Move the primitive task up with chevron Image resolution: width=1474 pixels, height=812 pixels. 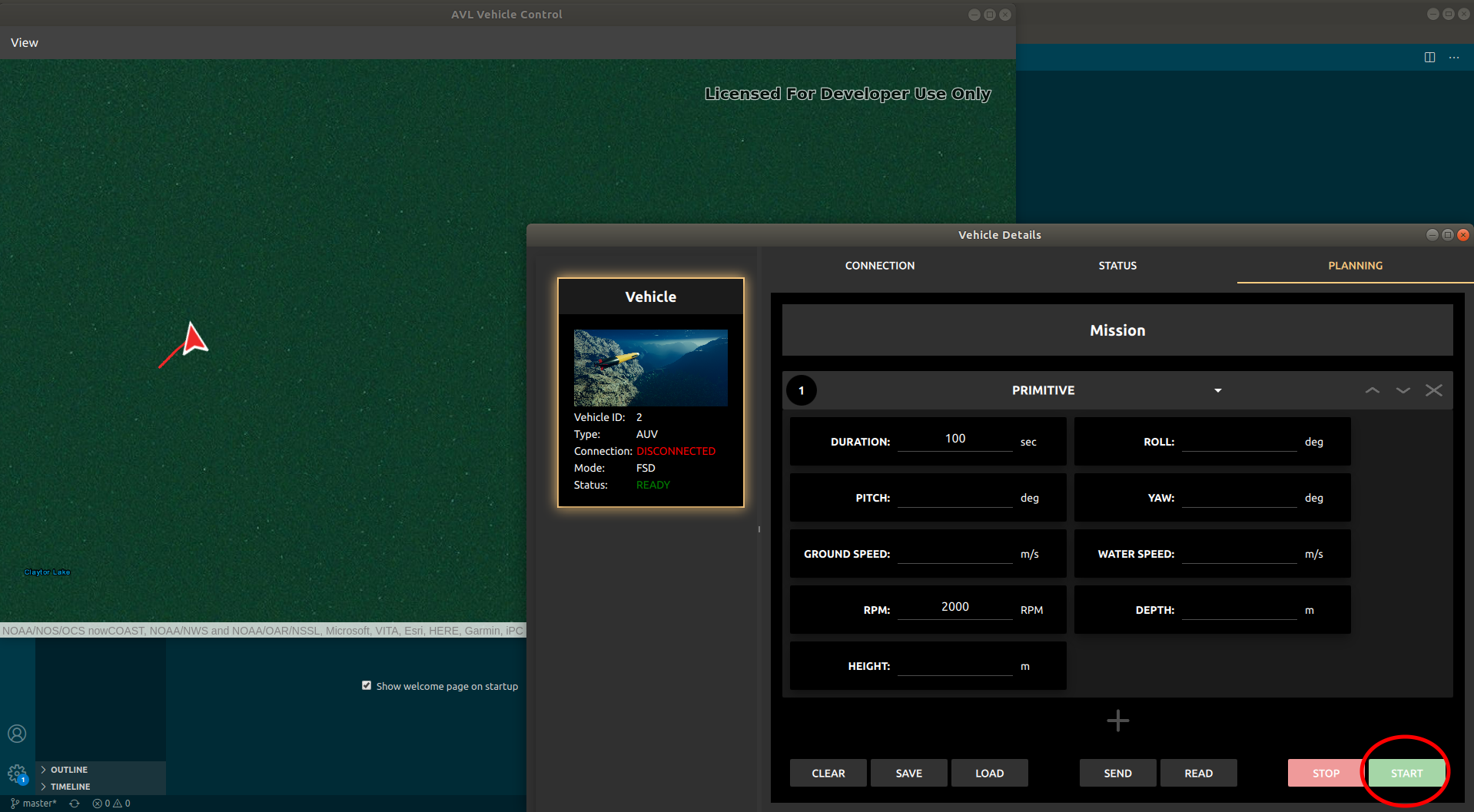[x=1372, y=390]
